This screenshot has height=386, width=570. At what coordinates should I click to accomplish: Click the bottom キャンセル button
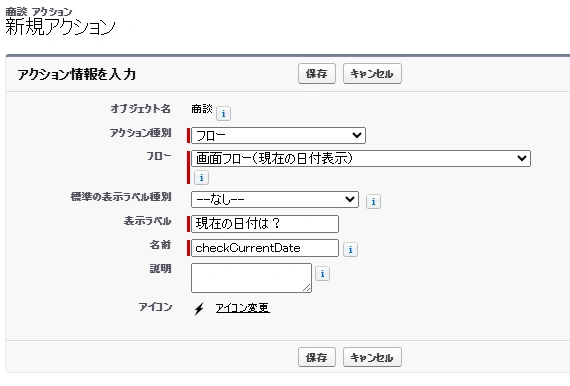pyautogui.click(x=372, y=357)
